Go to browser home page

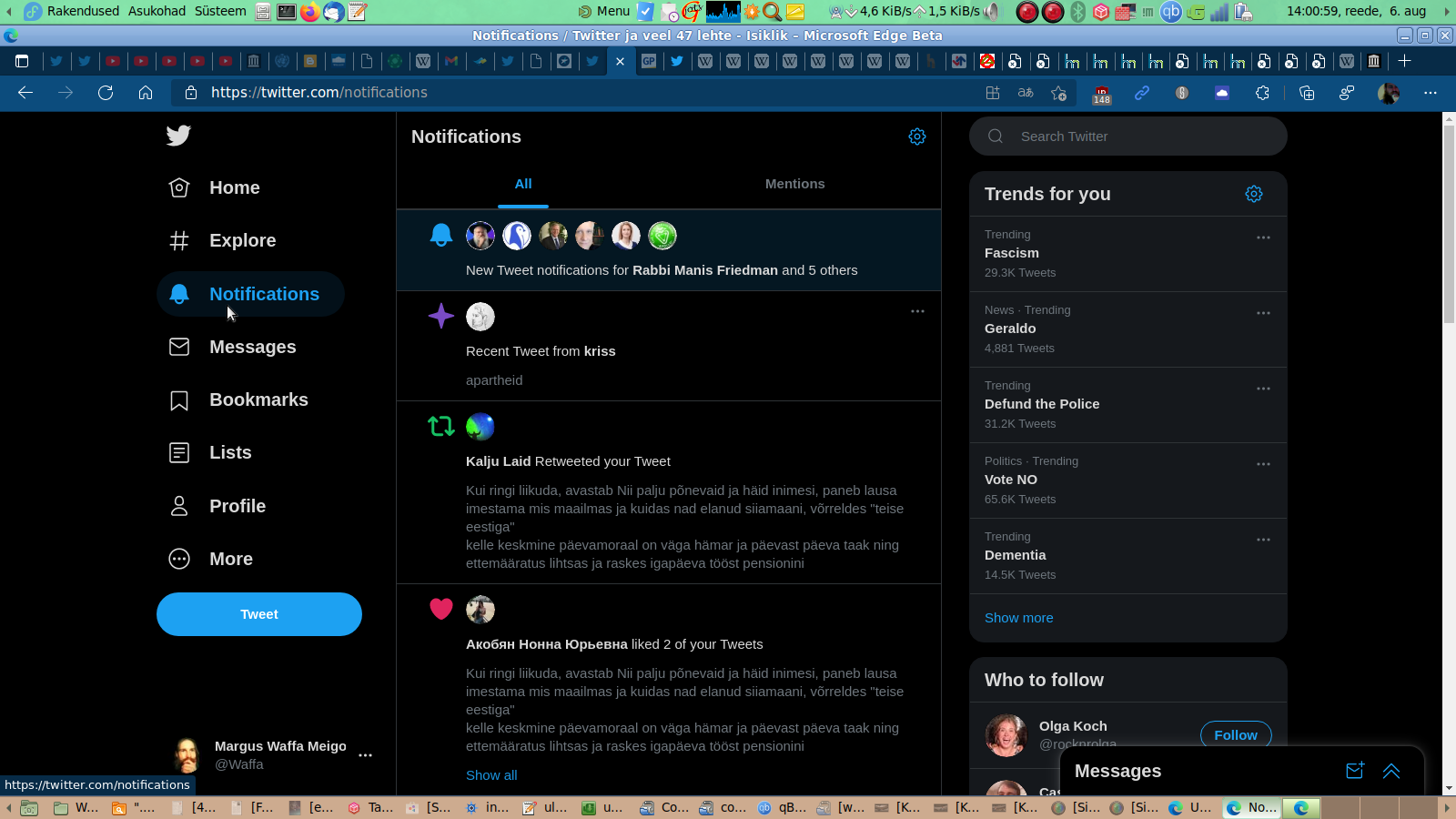[x=146, y=93]
